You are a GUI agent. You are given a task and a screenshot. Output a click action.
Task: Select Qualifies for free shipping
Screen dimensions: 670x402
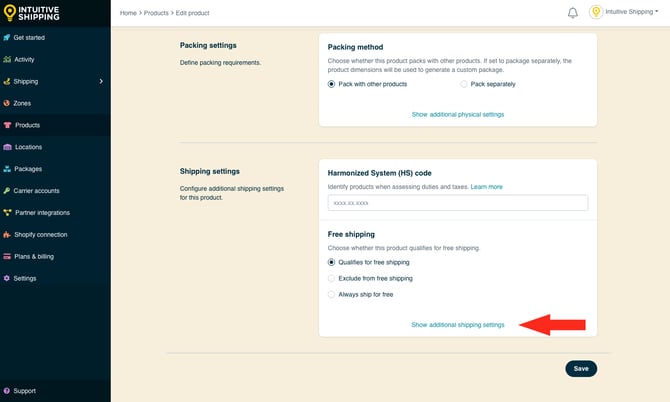[x=331, y=262]
